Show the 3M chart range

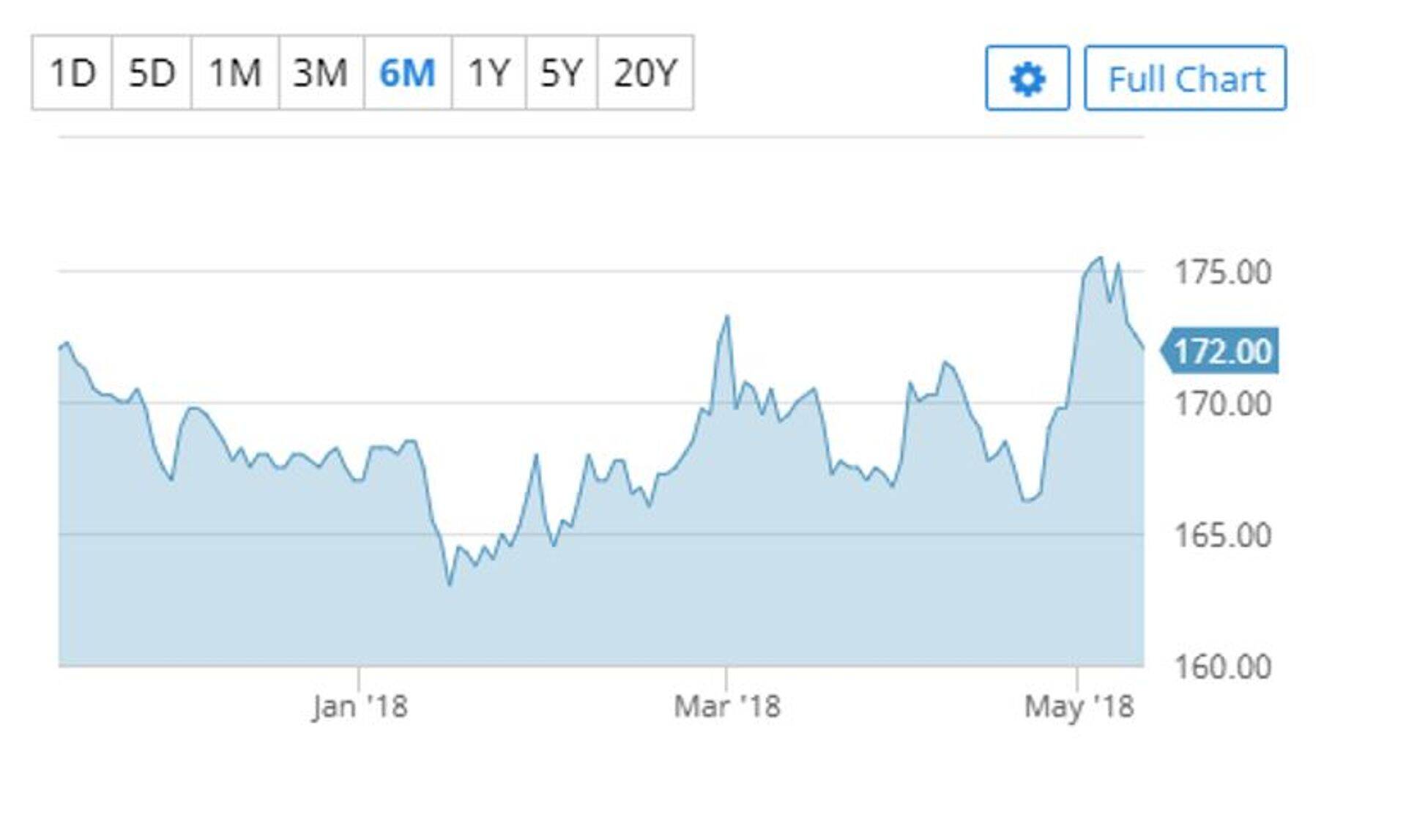point(321,73)
